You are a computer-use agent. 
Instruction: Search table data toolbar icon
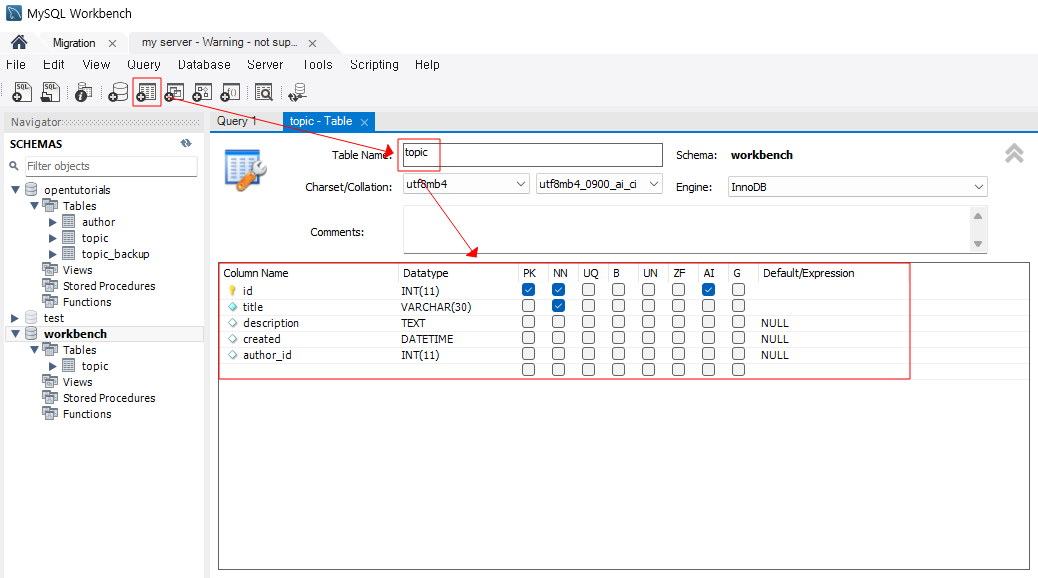click(x=263, y=92)
